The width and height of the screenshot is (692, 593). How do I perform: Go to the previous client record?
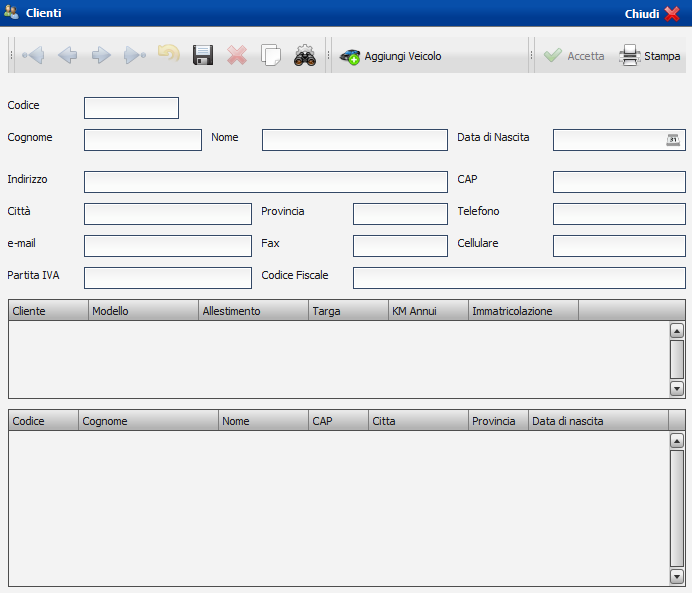coord(68,56)
